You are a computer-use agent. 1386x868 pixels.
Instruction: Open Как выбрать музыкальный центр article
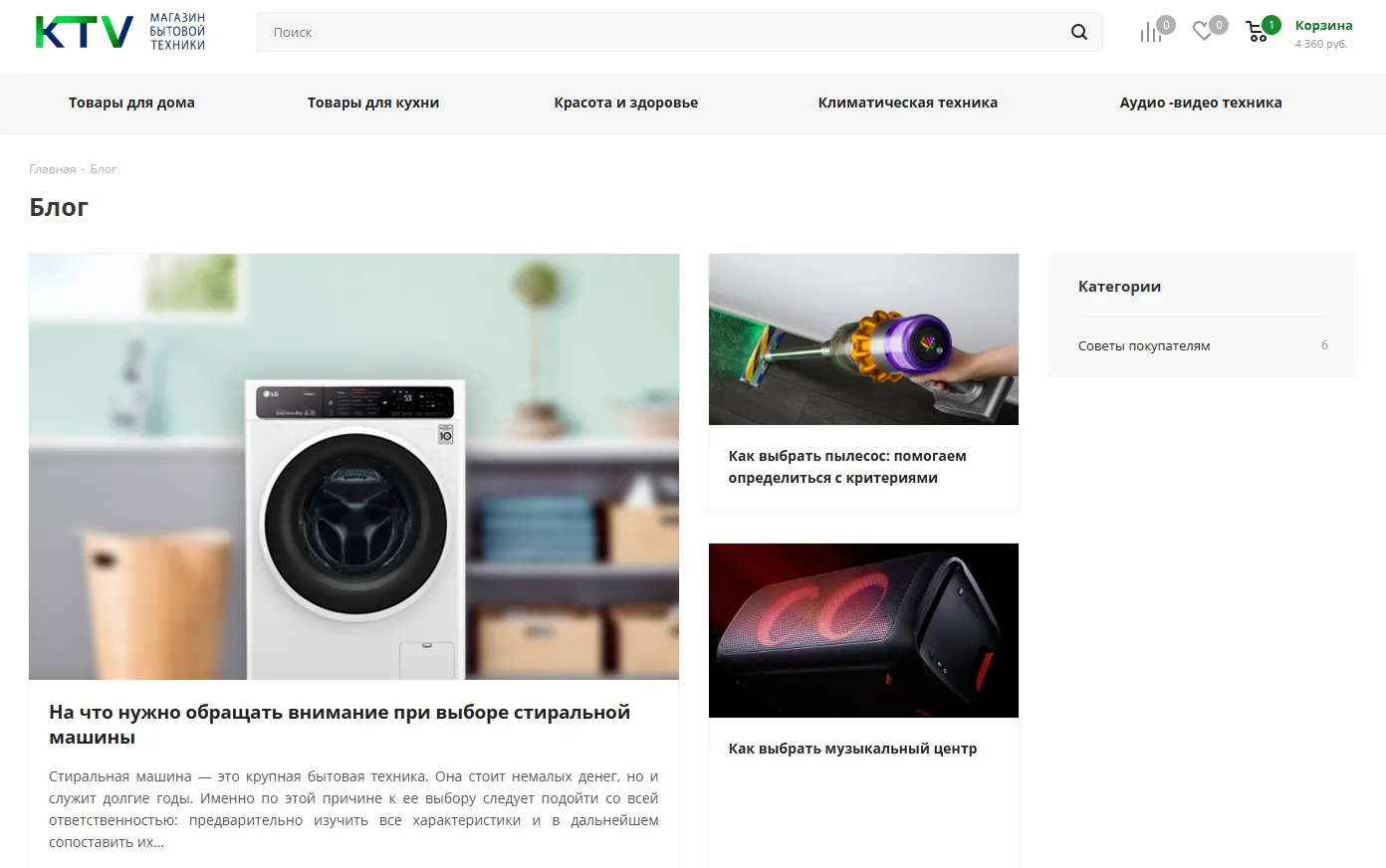[x=852, y=749]
